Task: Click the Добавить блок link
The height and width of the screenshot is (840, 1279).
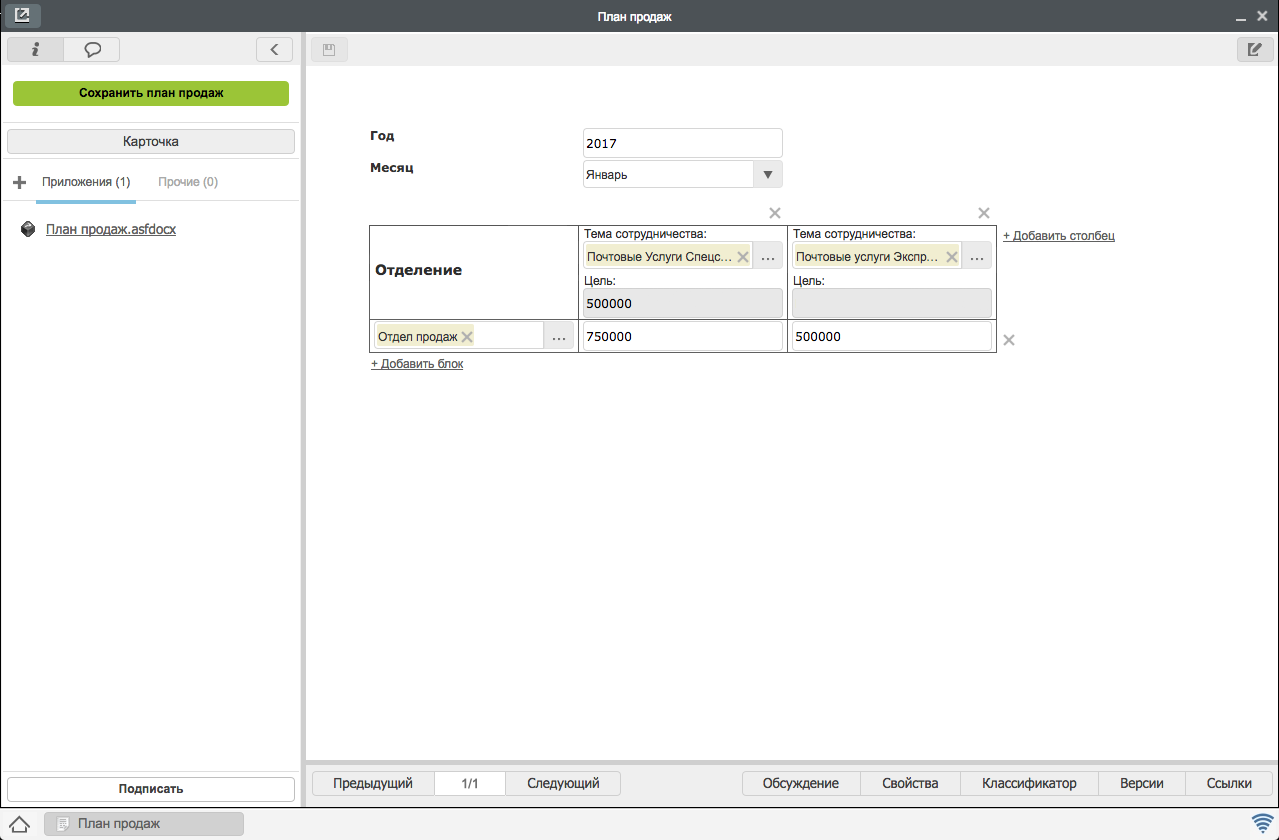Action: [417, 364]
